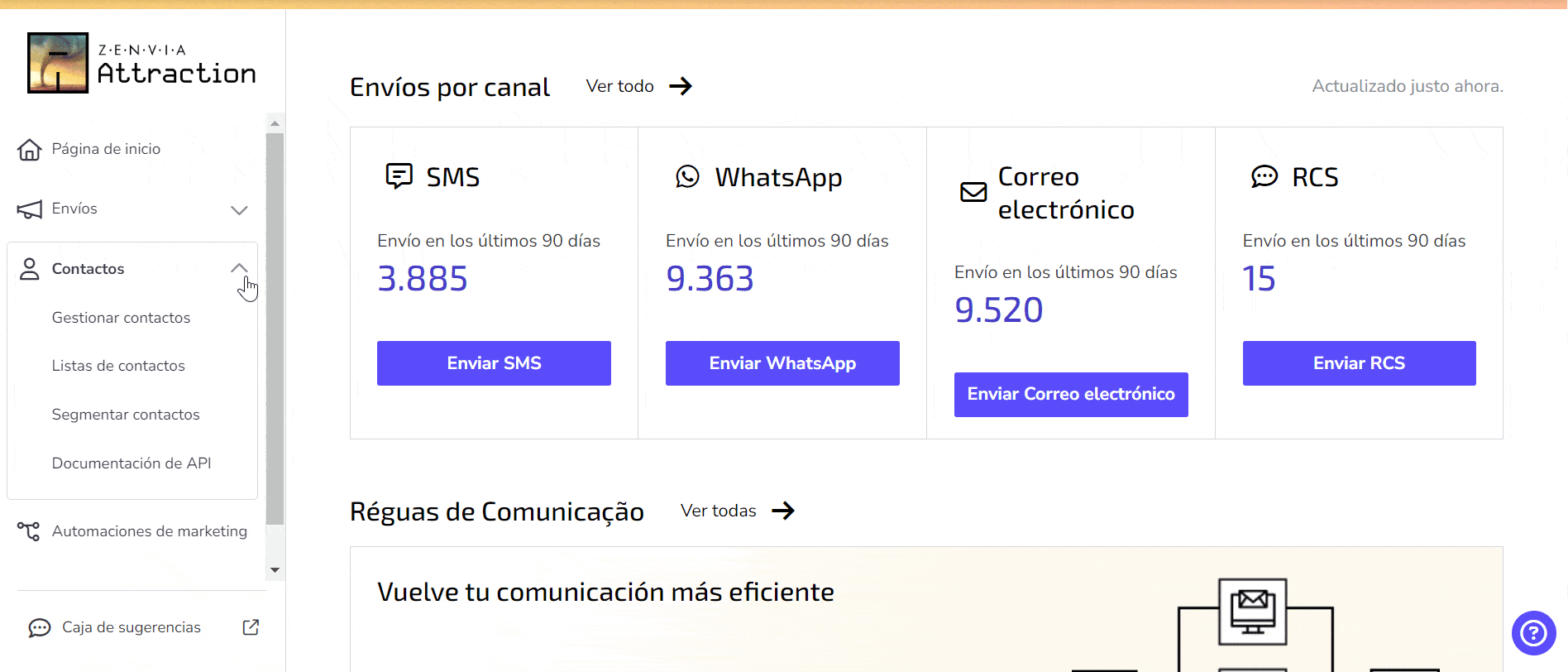
Task: Expand the Envíos section
Action: pyautogui.click(x=239, y=210)
